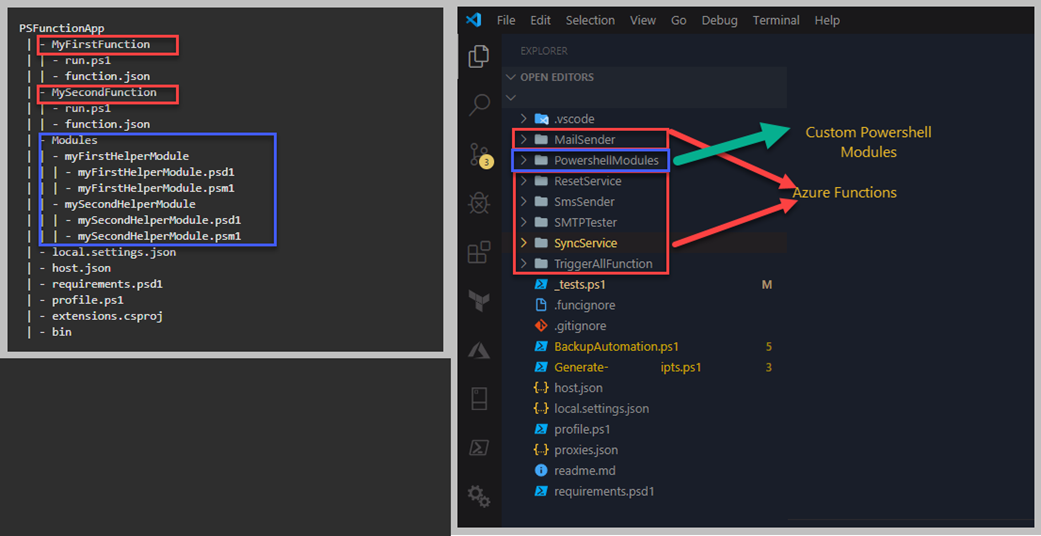Image resolution: width=1041 pixels, height=536 pixels.
Task: Open the BackupAutomation.ps1 file
Action: [616, 347]
